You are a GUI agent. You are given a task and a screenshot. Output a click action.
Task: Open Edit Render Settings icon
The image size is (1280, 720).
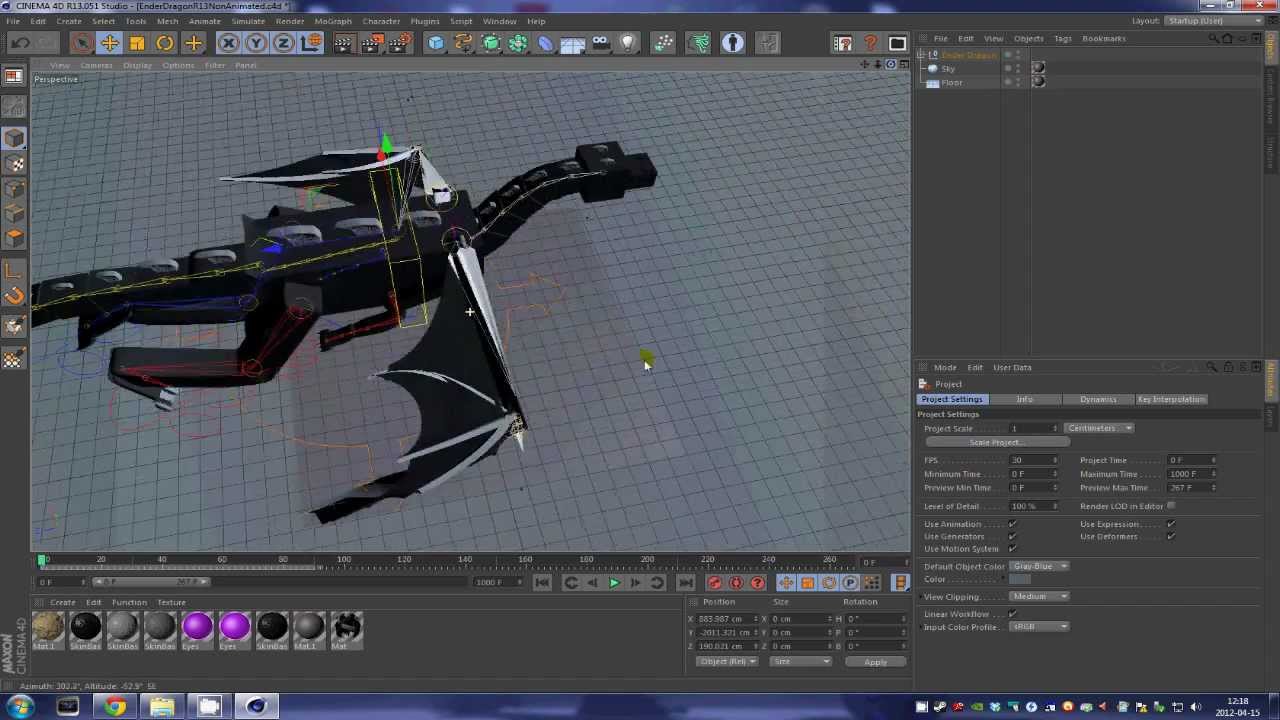pyautogui.click(x=400, y=43)
